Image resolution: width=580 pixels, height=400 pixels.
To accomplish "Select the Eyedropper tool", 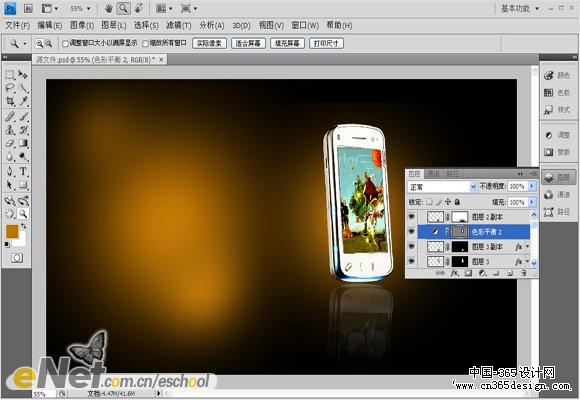I will click(24, 101).
